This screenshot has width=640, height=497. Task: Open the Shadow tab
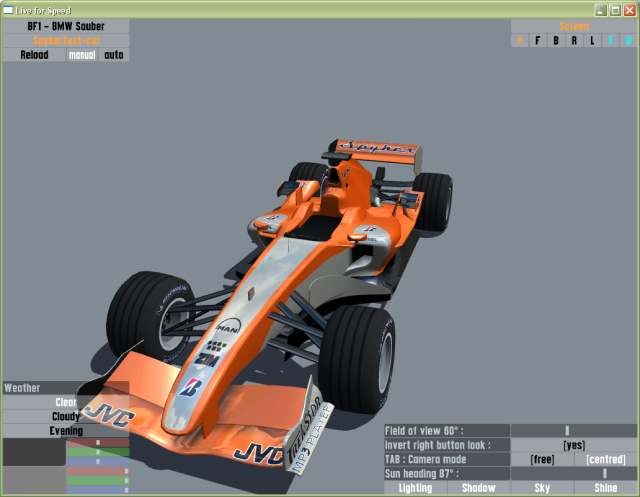tap(478, 488)
